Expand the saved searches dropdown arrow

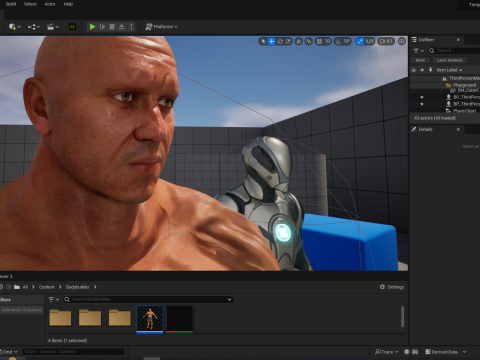point(229,300)
